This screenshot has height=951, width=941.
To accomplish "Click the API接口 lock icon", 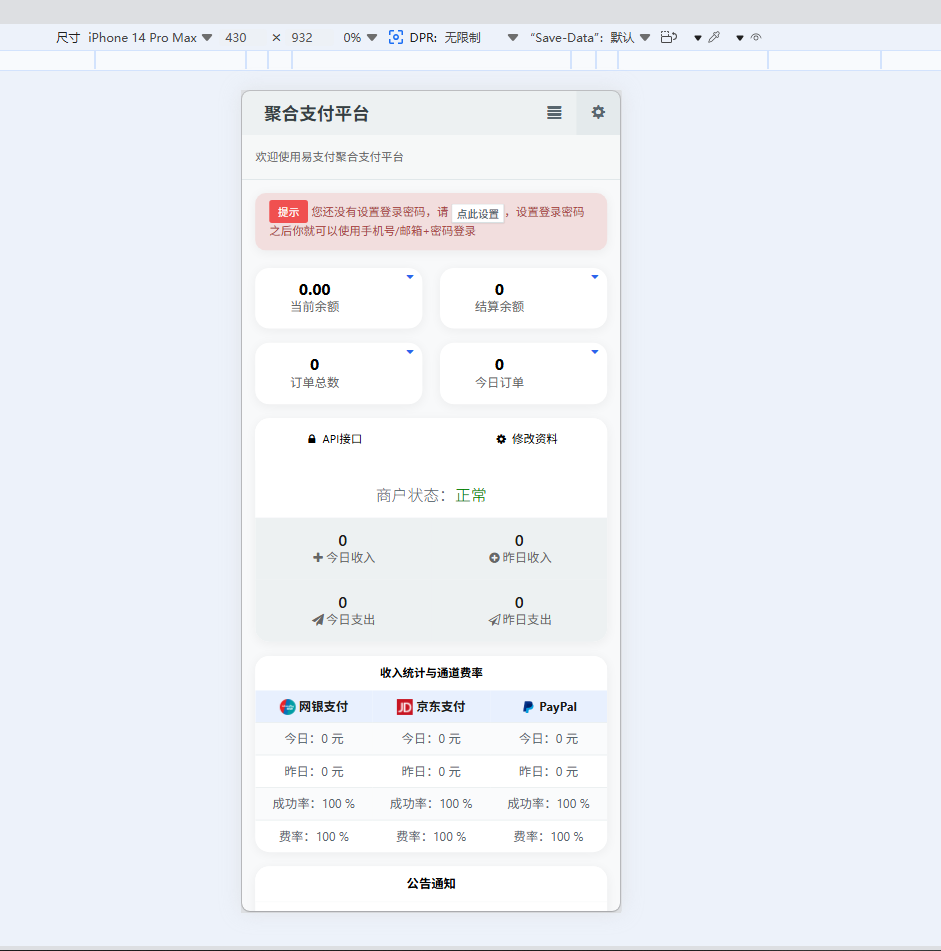I will pos(312,439).
